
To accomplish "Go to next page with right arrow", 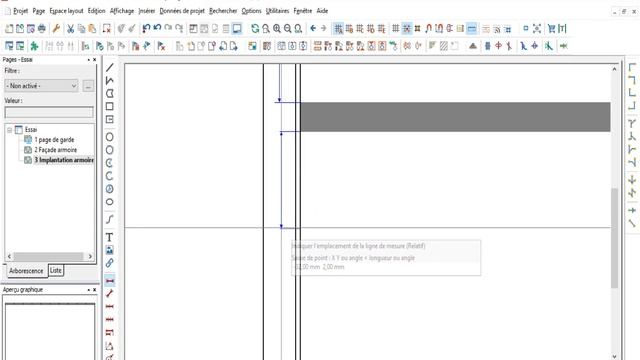I will [x=324, y=28].
